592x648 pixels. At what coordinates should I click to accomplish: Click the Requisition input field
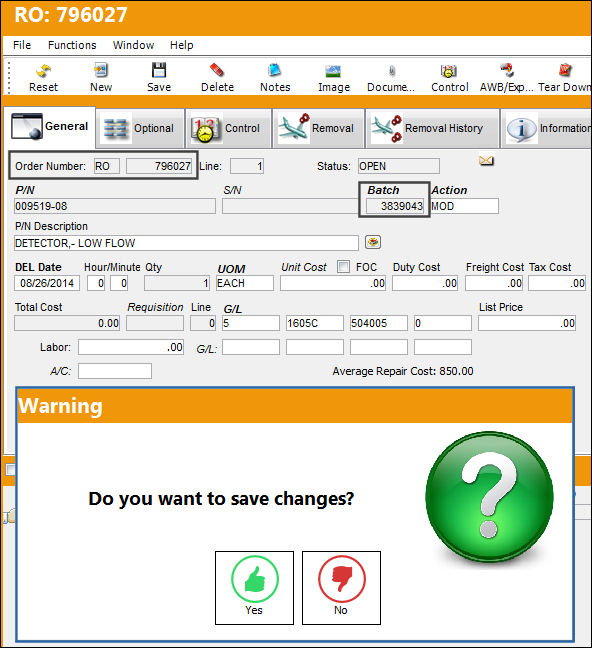pos(155,323)
